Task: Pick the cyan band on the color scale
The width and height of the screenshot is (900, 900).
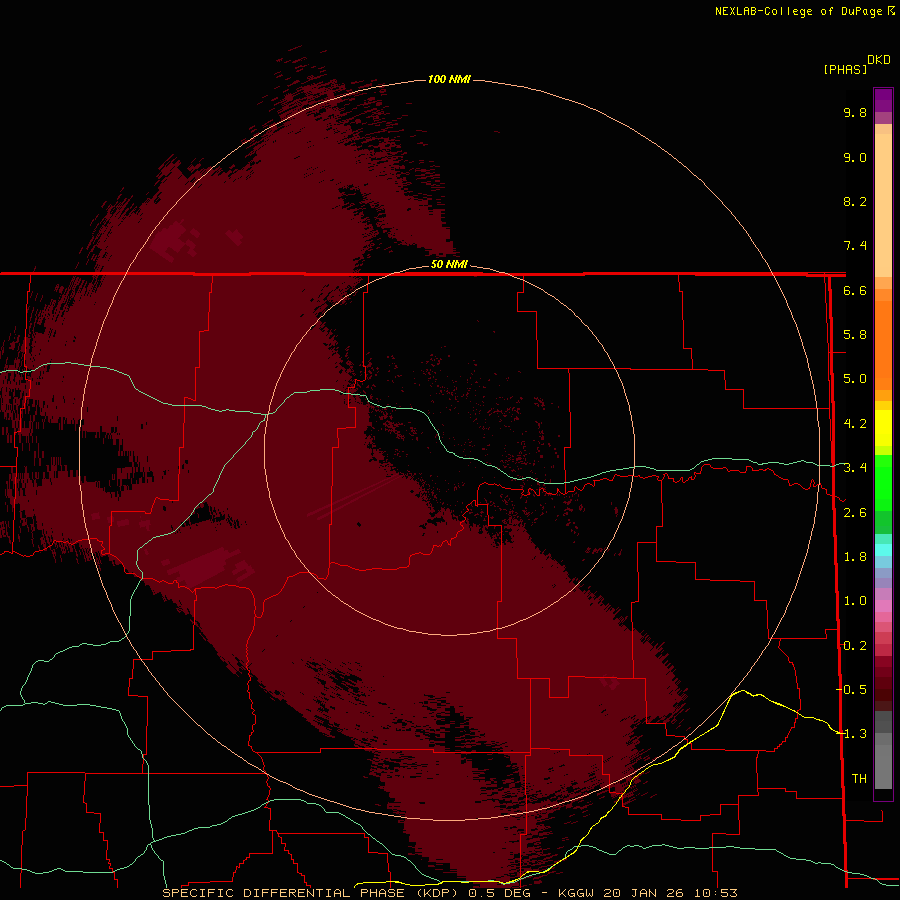Action: [x=883, y=550]
